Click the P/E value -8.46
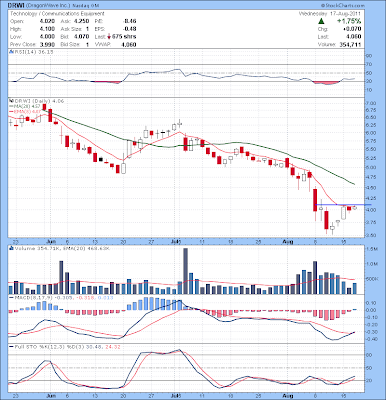386x400 pixels. click(129, 21)
